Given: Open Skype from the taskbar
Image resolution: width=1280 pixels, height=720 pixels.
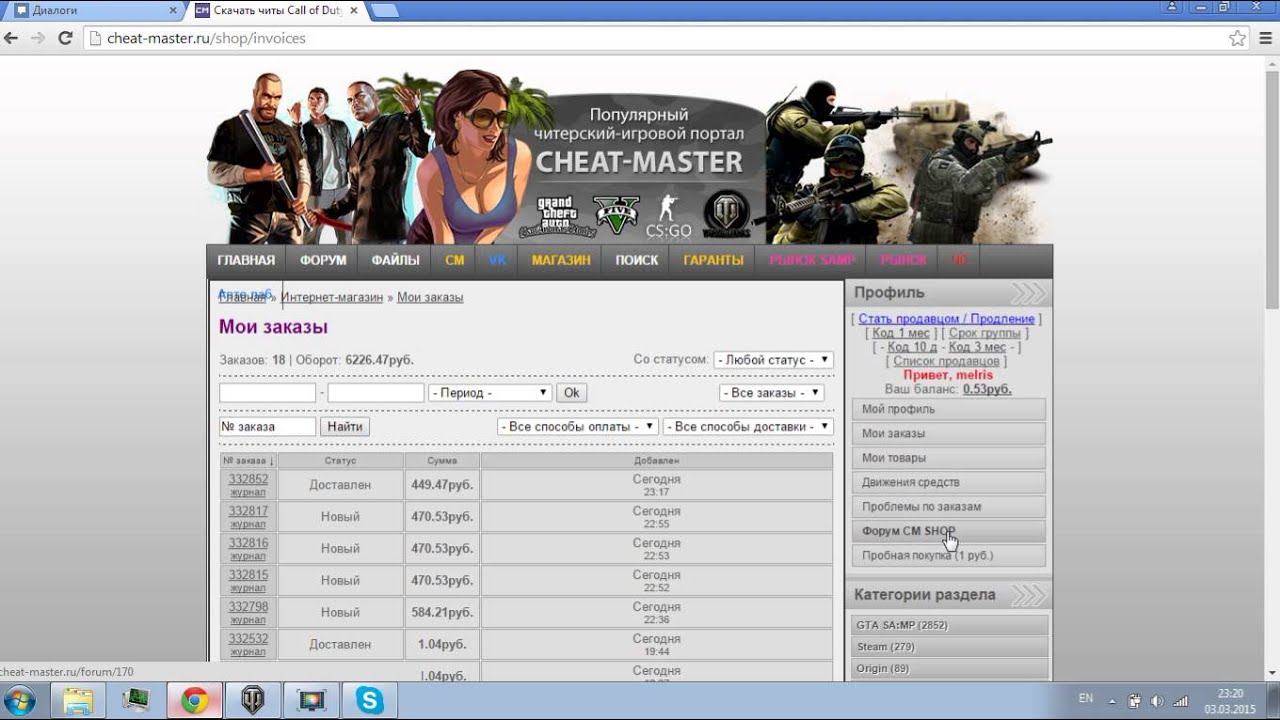Looking at the screenshot, I should tap(370, 700).
